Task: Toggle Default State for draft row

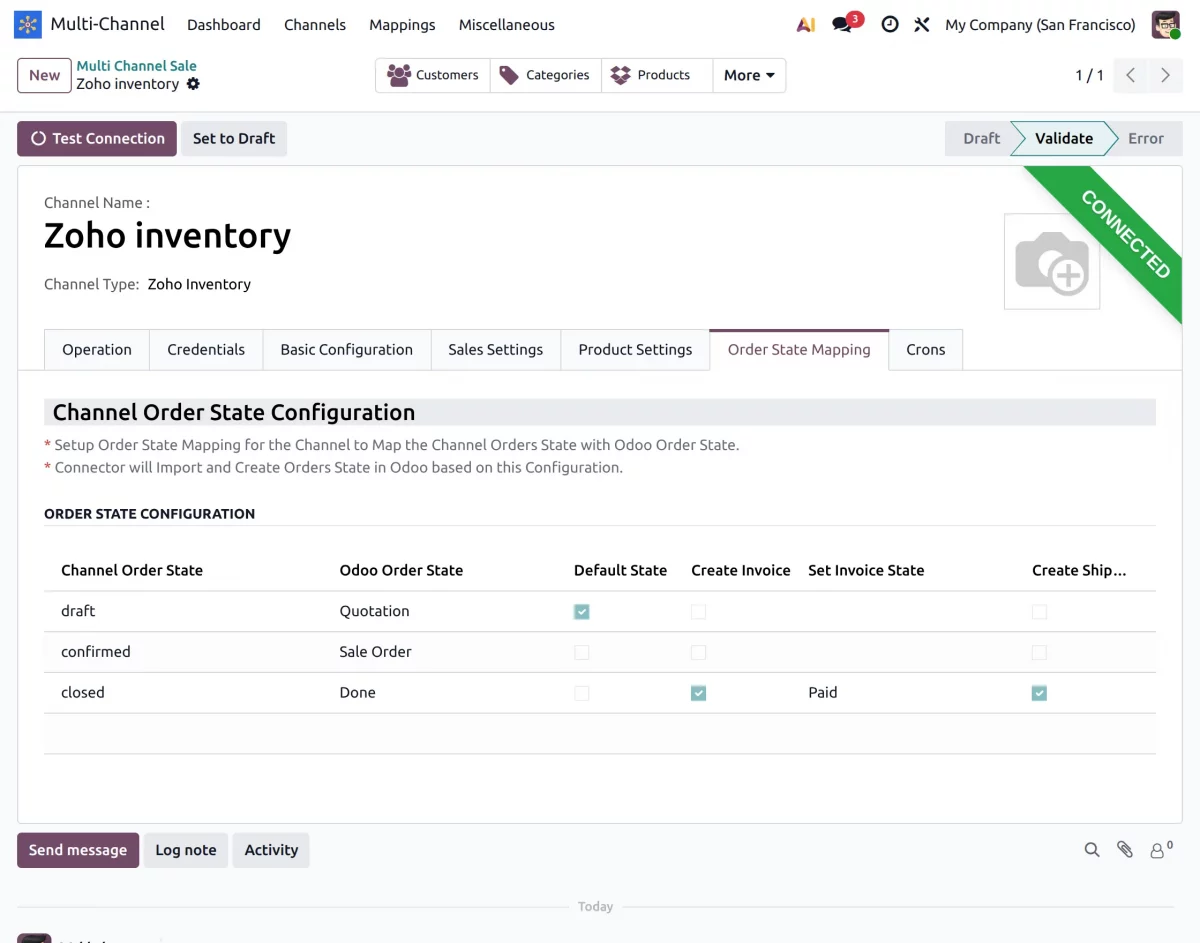Action: [582, 612]
